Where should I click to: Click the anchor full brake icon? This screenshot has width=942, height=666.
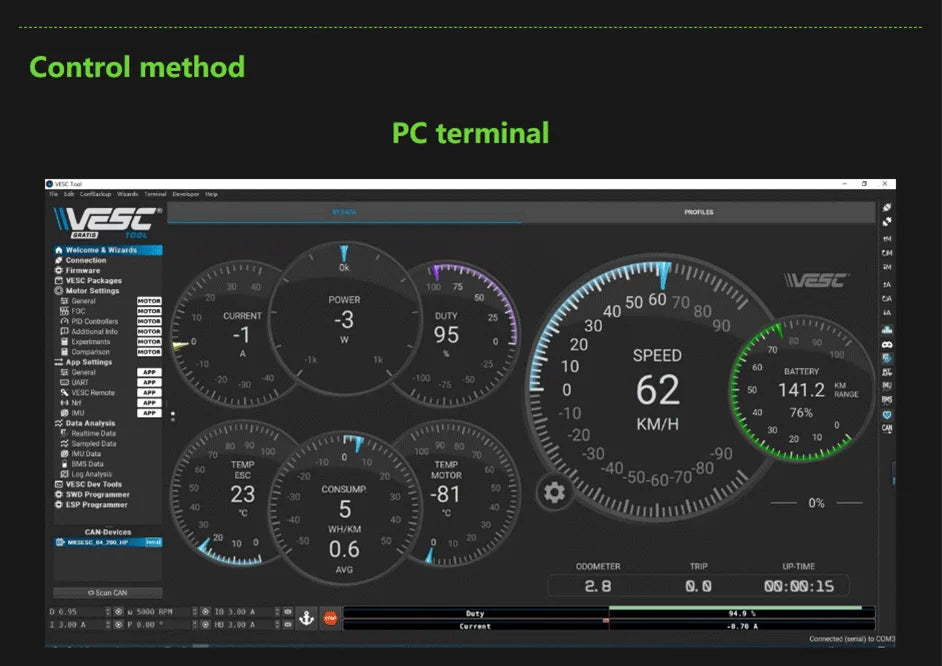click(x=307, y=618)
